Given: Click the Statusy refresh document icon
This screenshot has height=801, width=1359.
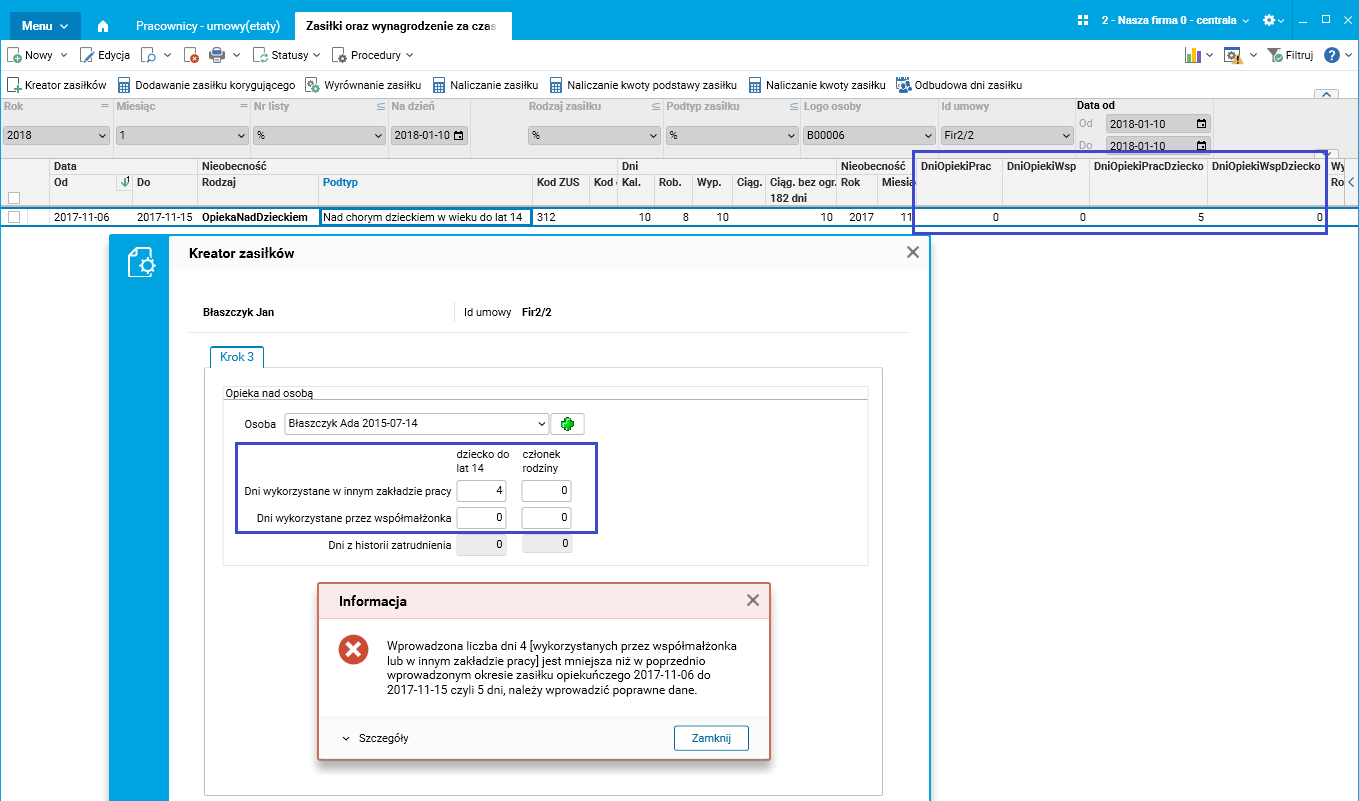Looking at the screenshot, I should (x=261, y=56).
